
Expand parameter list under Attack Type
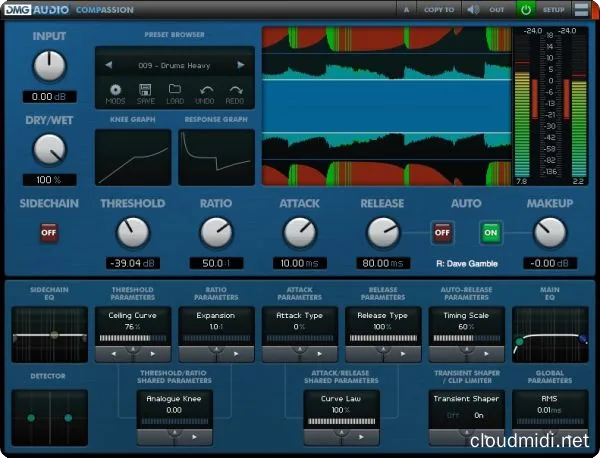(300, 350)
